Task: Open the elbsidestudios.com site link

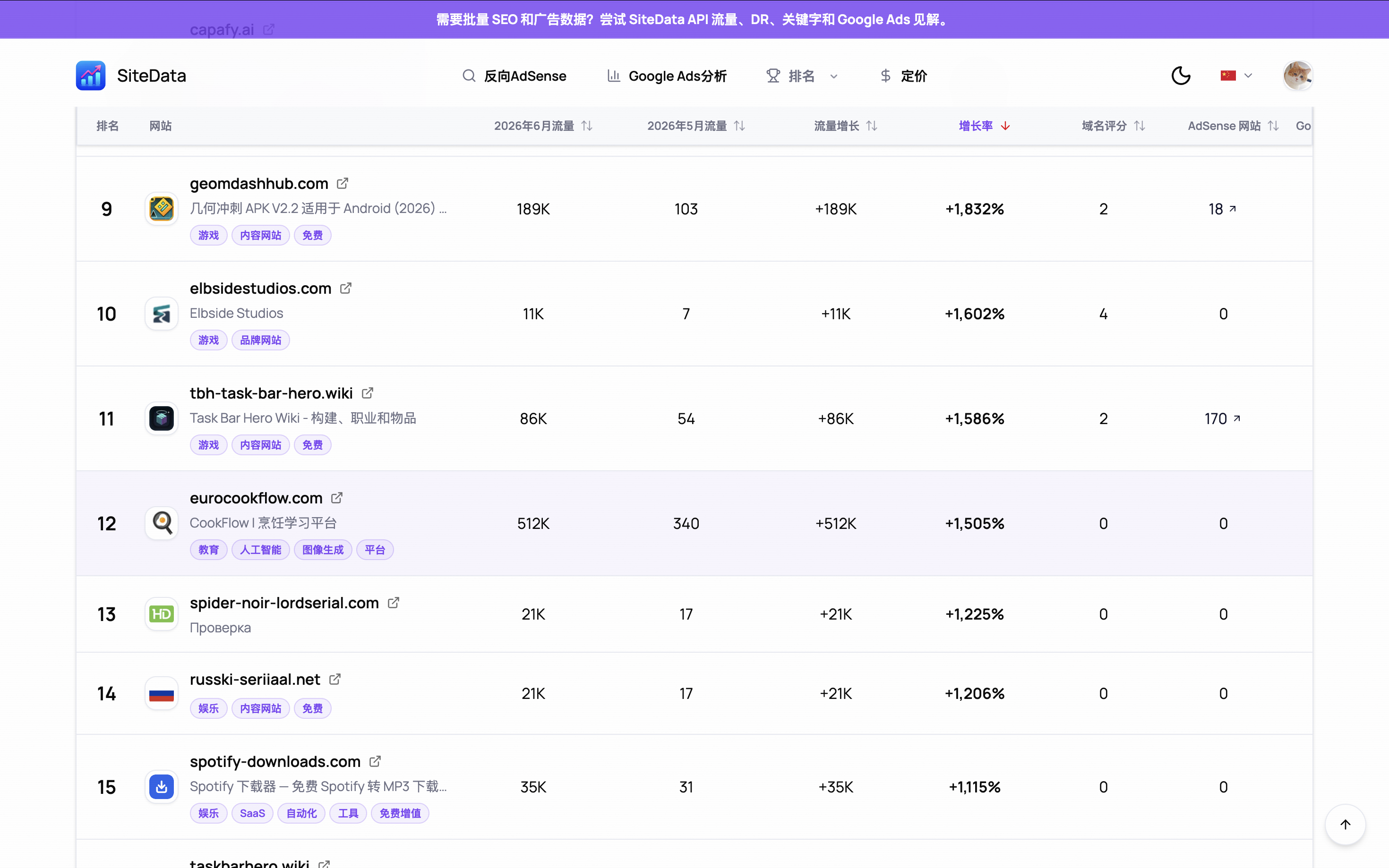Action: pyautogui.click(x=261, y=288)
